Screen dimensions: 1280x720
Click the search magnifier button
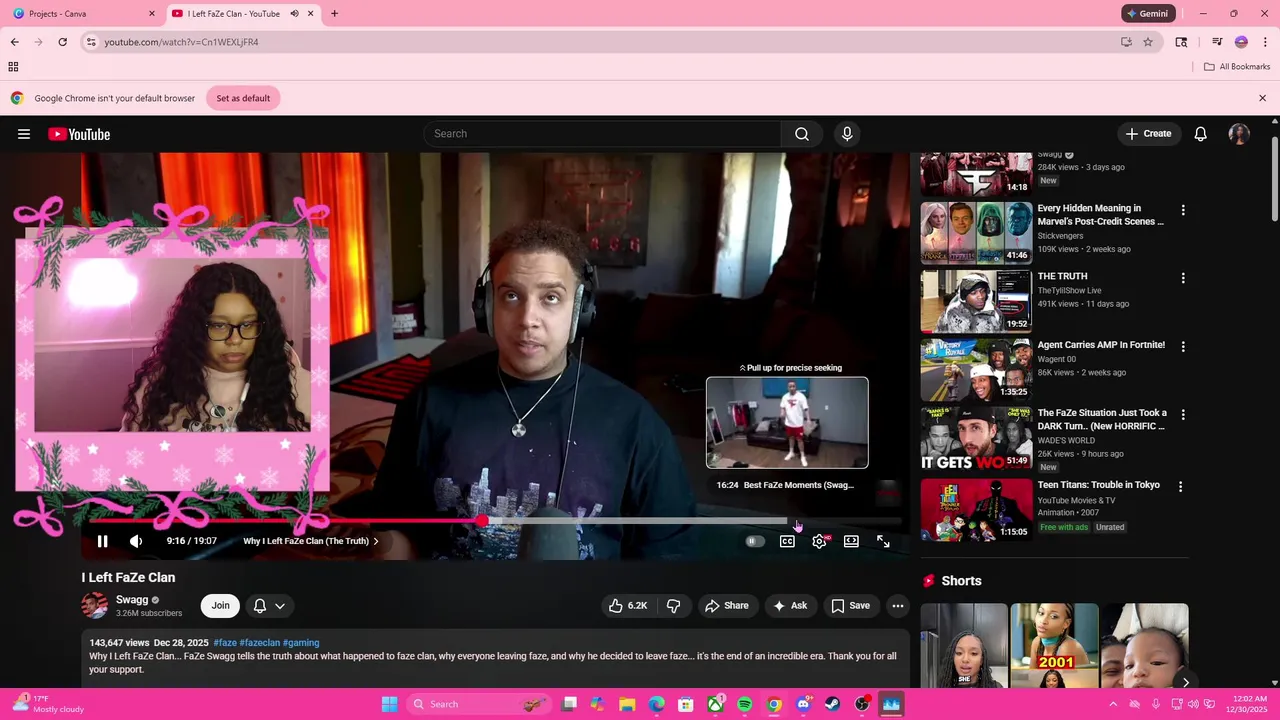point(802,134)
